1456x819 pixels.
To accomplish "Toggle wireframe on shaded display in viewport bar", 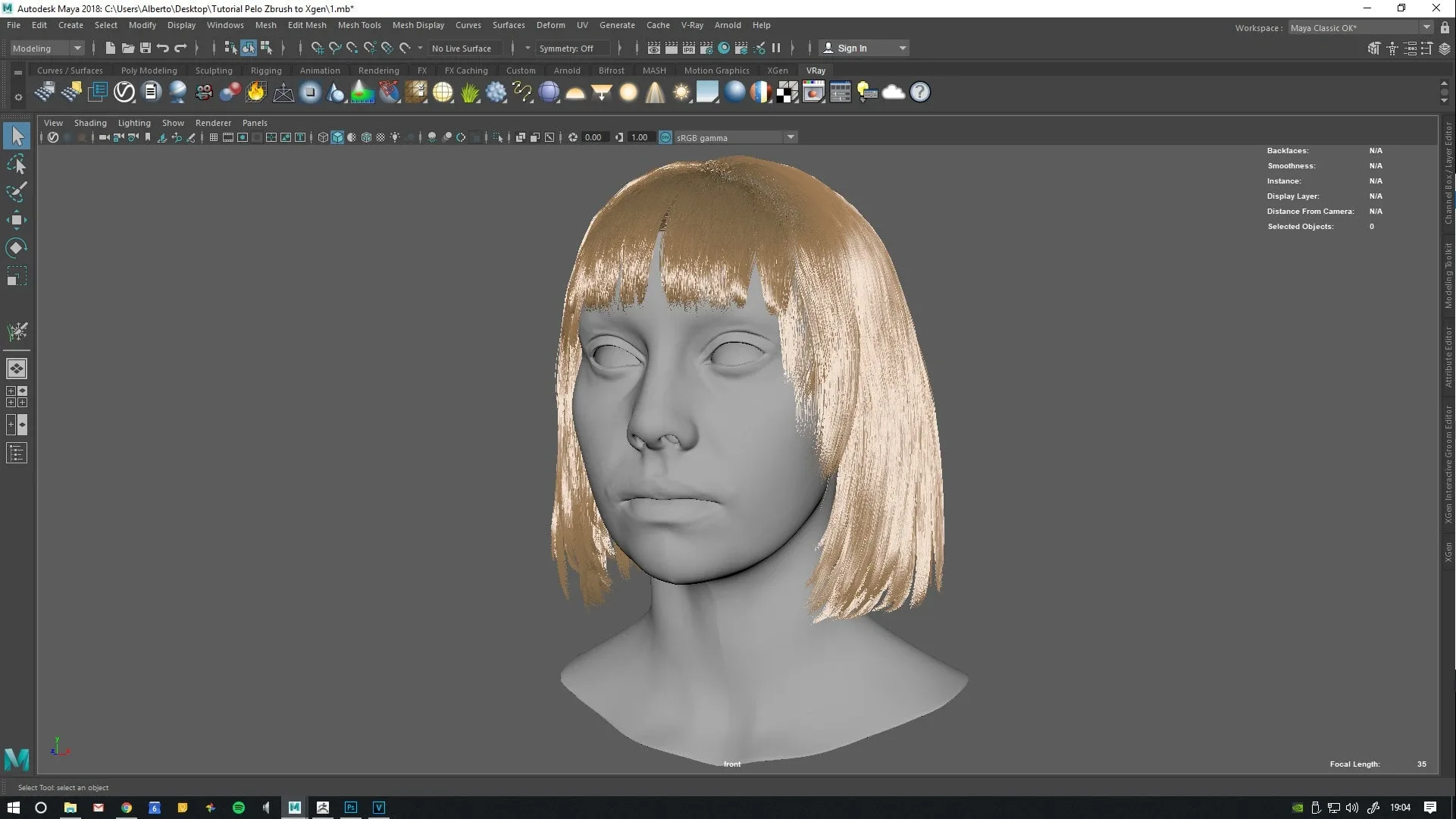I will [x=351, y=137].
